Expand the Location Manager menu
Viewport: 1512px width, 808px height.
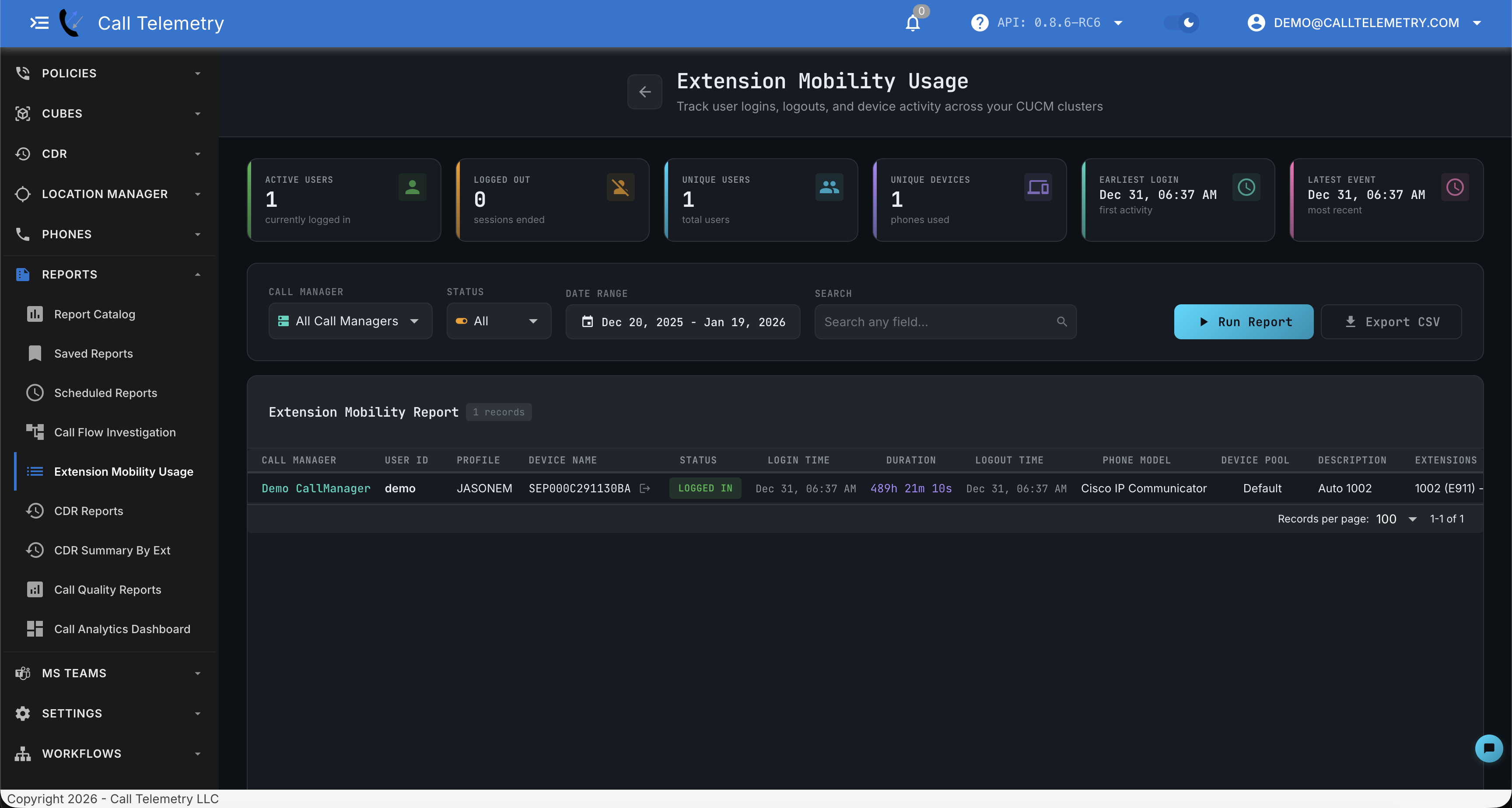click(109, 194)
